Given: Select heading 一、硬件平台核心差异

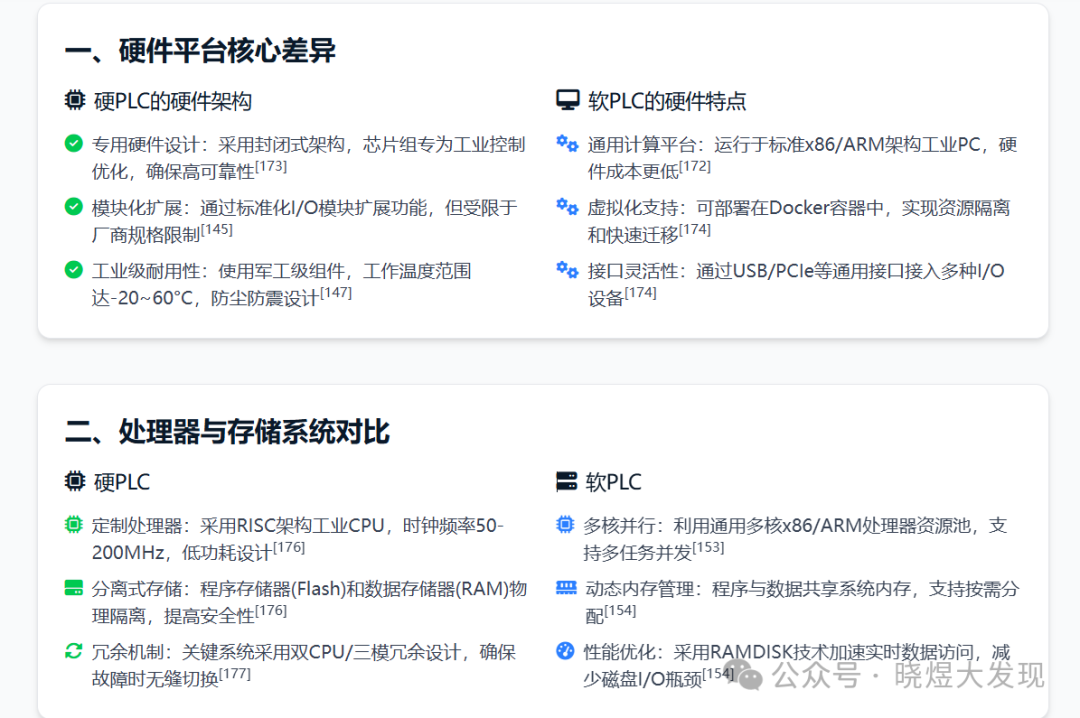Looking at the screenshot, I should click(x=200, y=51).
